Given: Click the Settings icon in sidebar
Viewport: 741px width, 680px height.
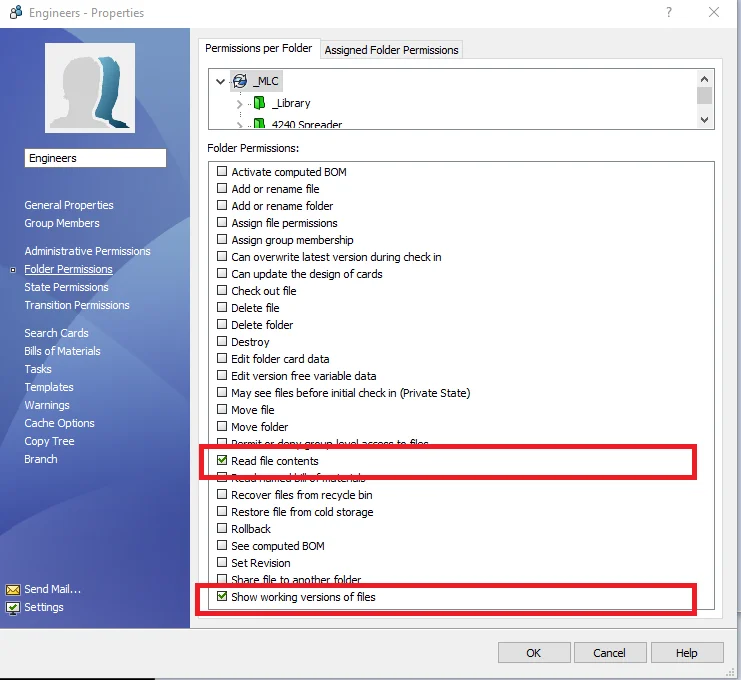Looking at the screenshot, I should pos(13,608).
